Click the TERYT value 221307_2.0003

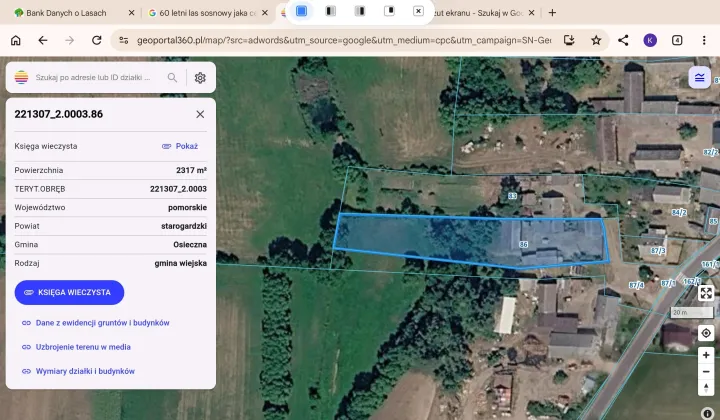(178, 189)
